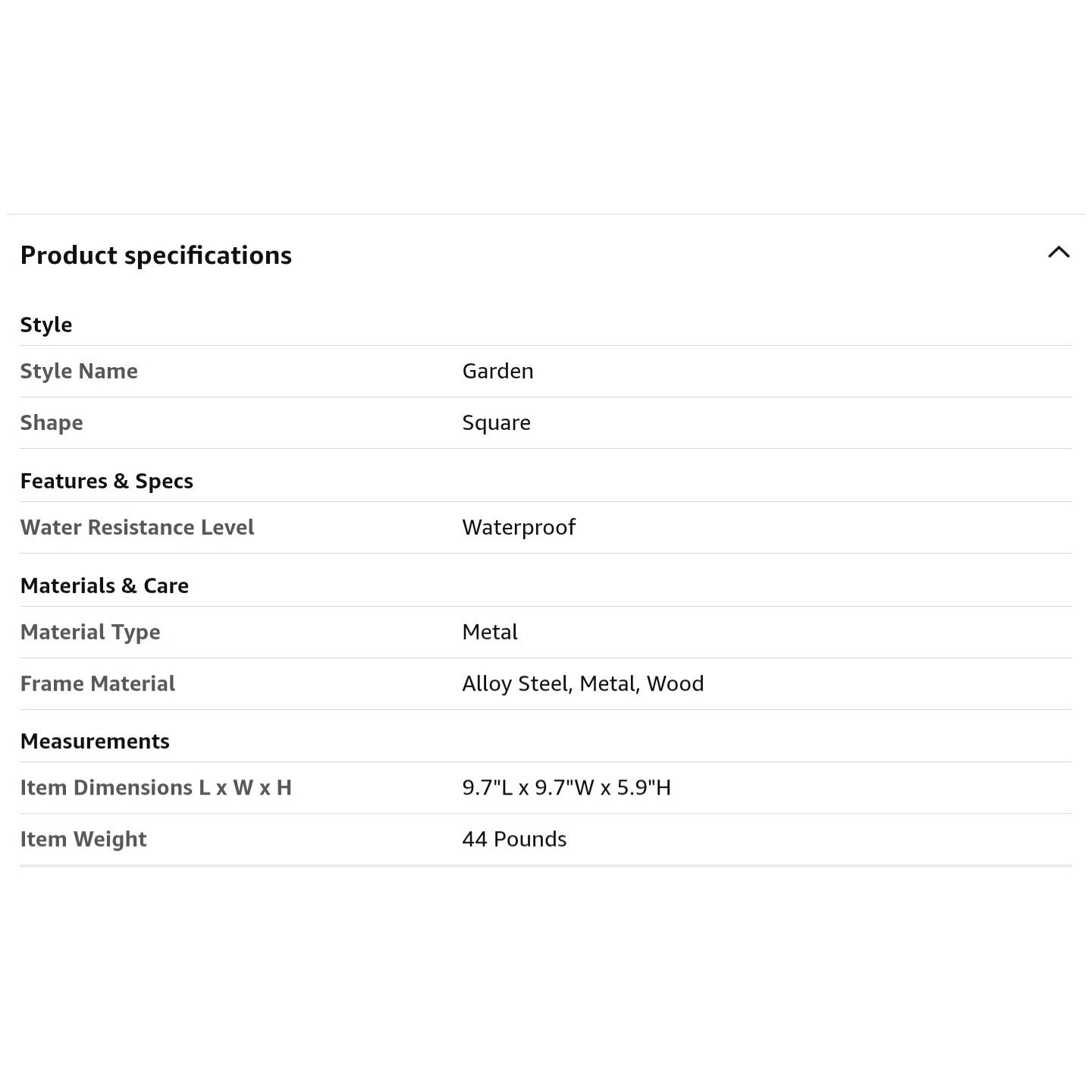Click the Item Weight label
The width and height of the screenshot is (1092, 1092).
pyautogui.click(x=83, y=839)
